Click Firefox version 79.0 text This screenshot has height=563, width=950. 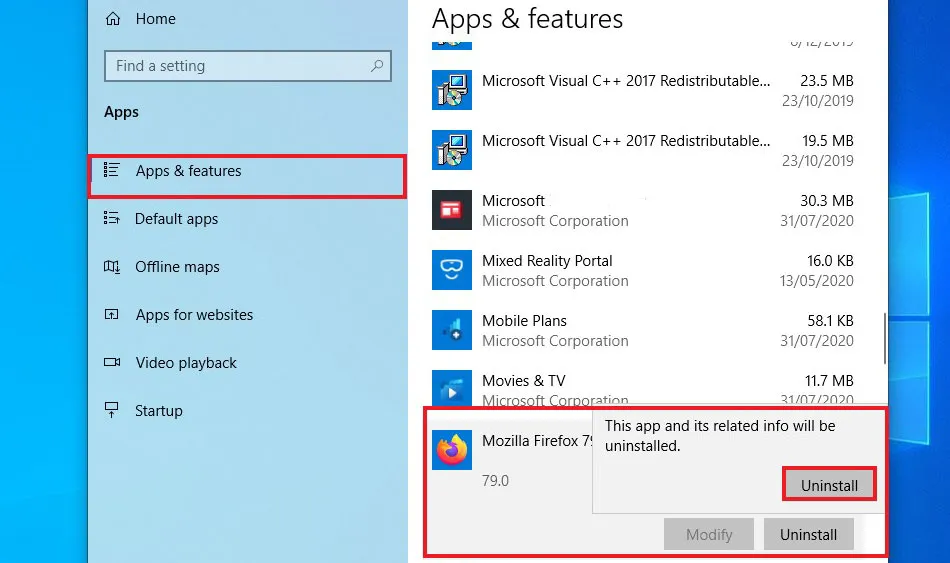495,481
